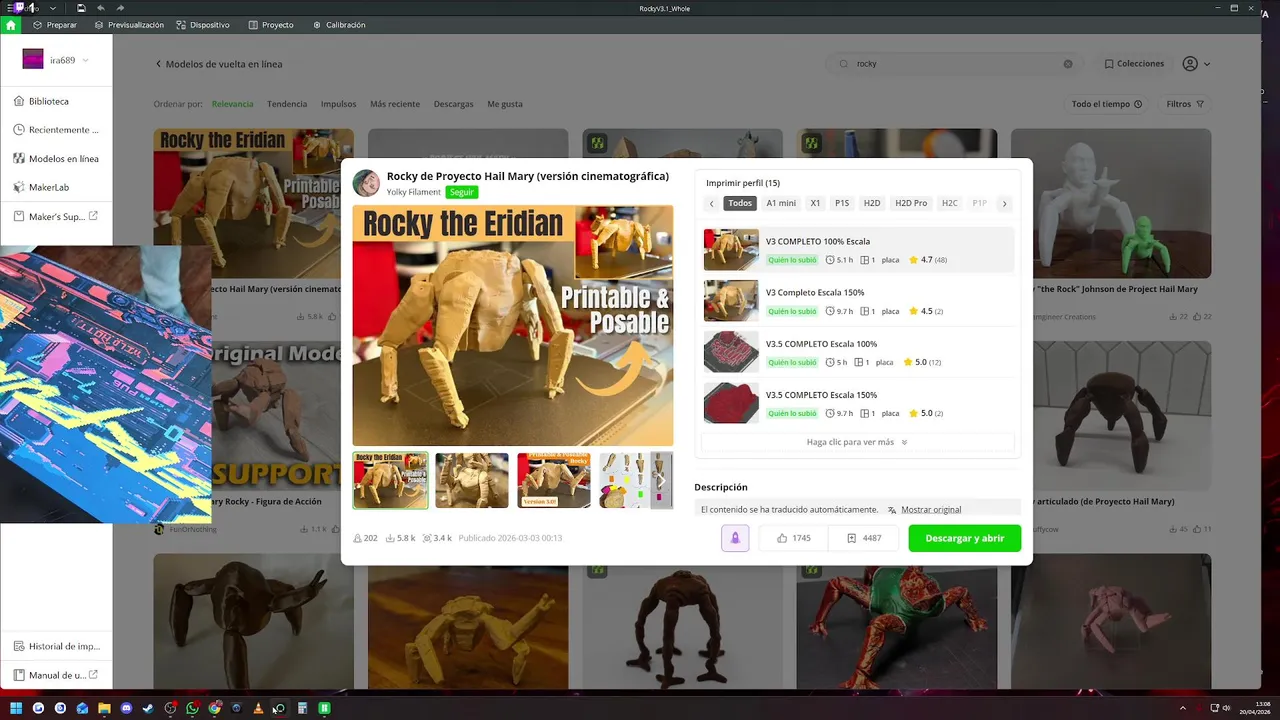Click the redo arrow in the title bar
This screenshot has width=1280, height=720.
(x=120, y=8)
